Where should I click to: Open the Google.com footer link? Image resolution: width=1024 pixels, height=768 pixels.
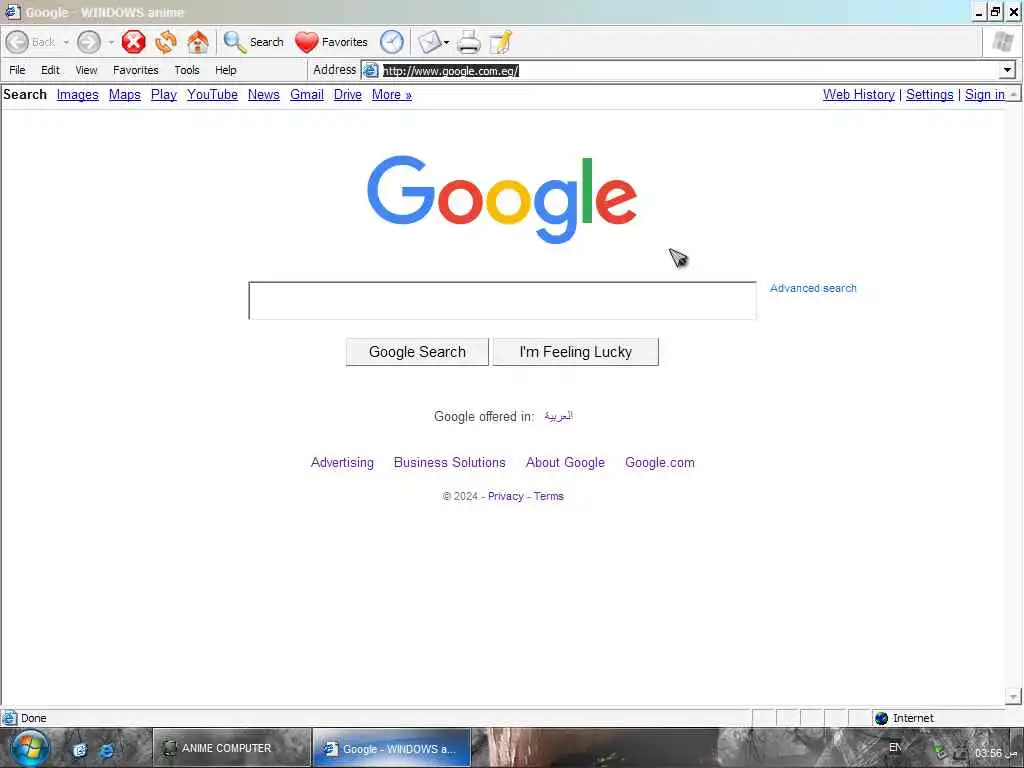tap(660, 462)
